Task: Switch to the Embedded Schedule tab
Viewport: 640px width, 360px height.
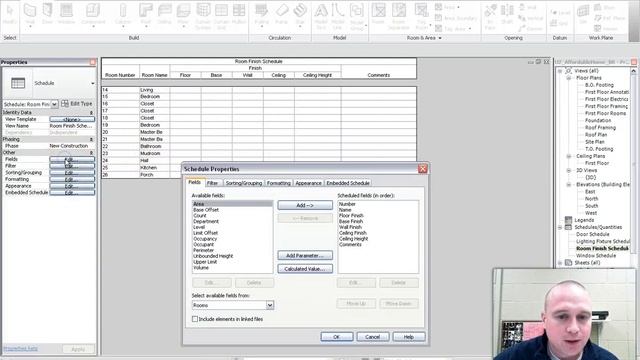Action: coord(348,183)
